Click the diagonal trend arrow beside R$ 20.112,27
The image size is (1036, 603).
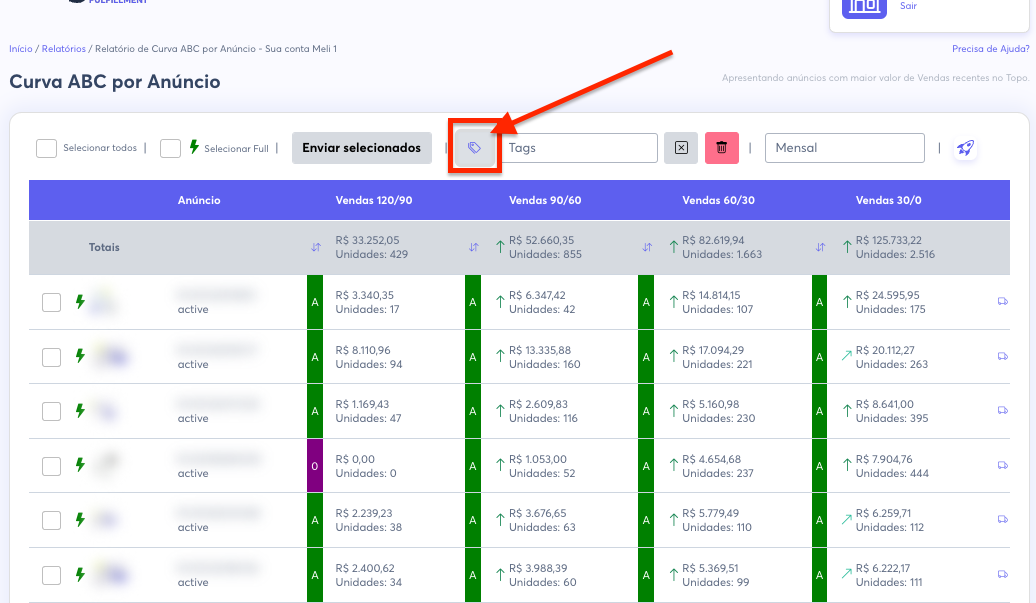846,355
